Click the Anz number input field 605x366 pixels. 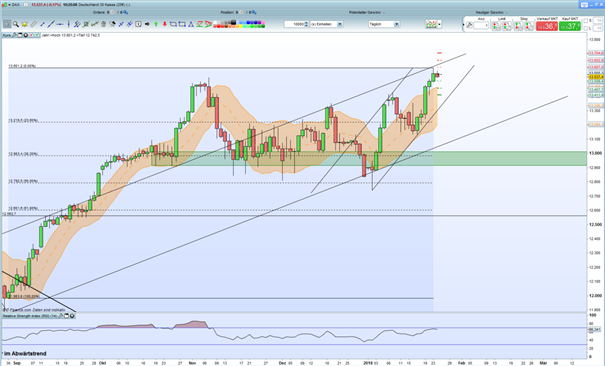(x=481, y=26)
